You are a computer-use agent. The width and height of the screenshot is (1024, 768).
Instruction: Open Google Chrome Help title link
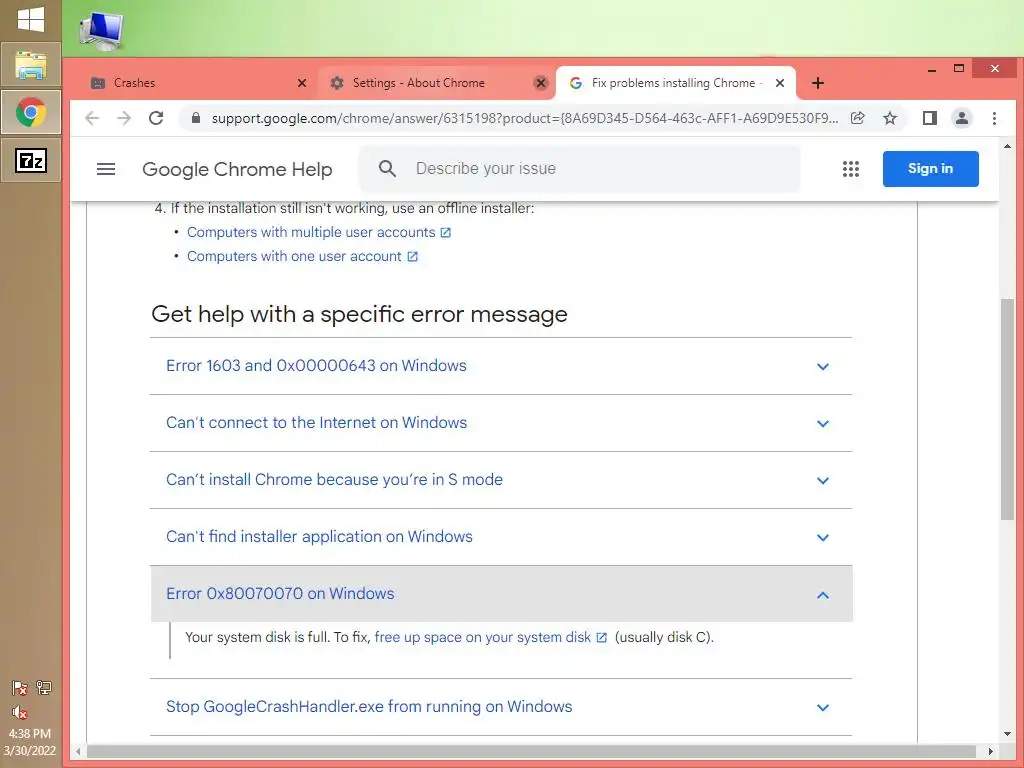[x=237, y=169]
